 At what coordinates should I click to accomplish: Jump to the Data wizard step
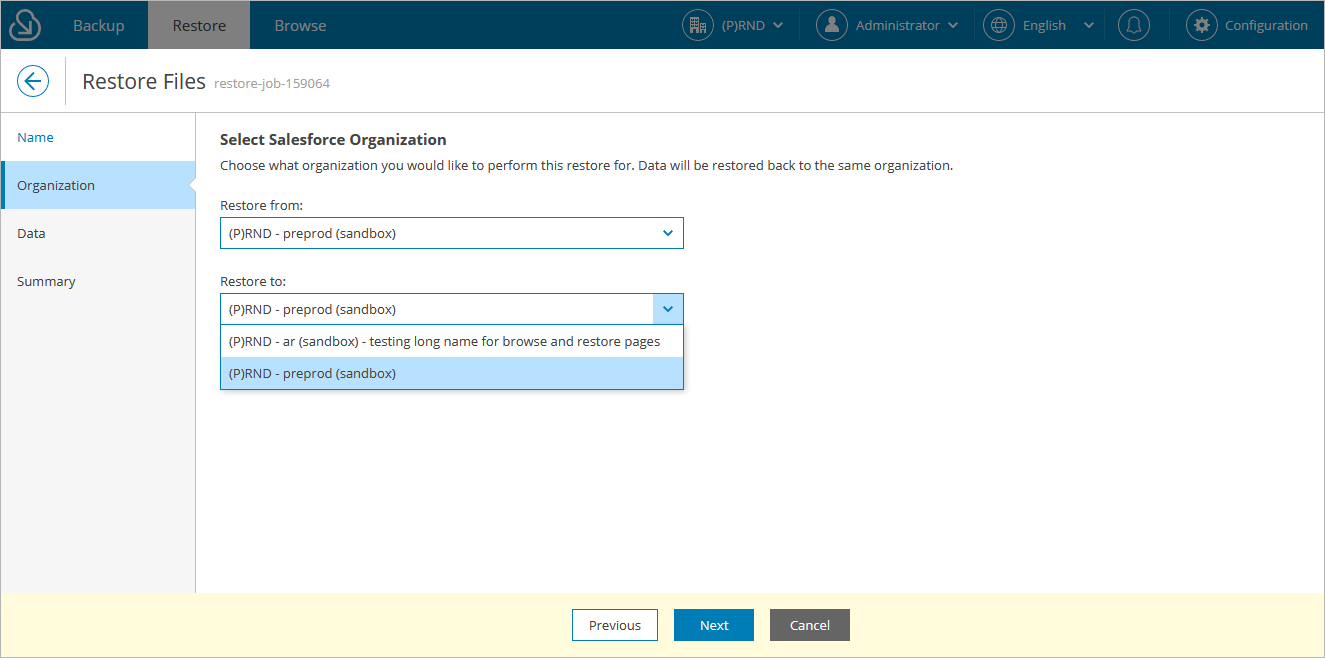[98, 233]
